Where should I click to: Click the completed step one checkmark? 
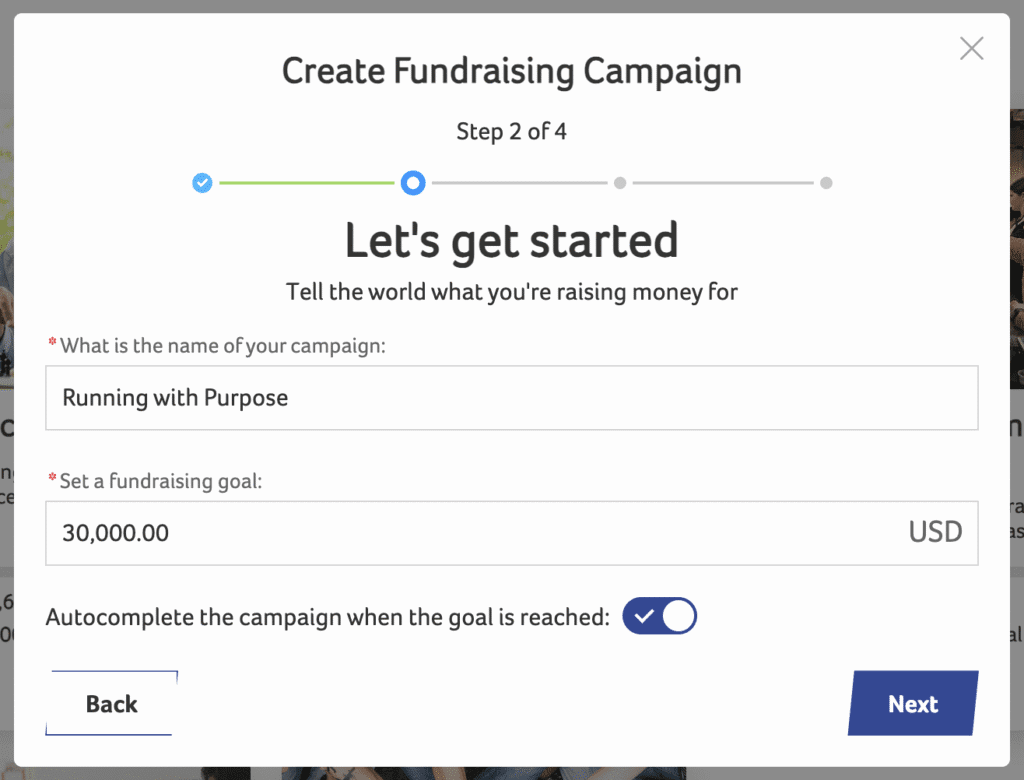203,183
